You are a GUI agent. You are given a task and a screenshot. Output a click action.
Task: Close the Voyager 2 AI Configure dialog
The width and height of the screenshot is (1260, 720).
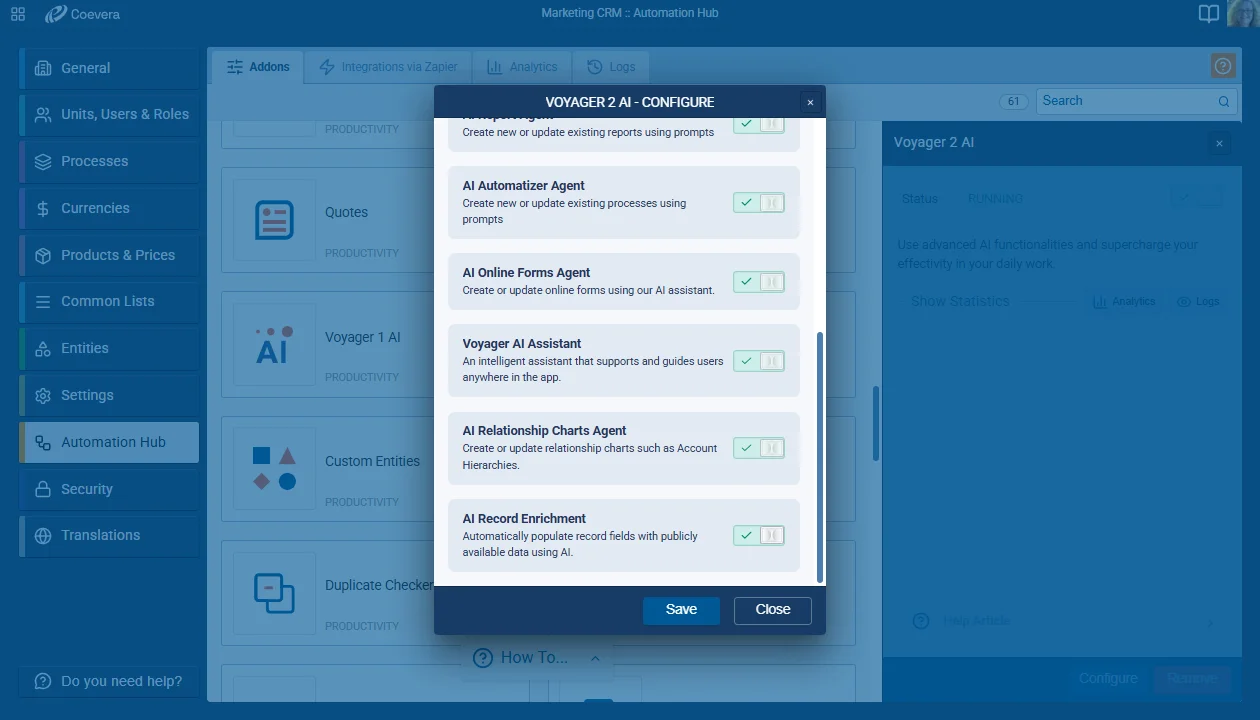click(810, 102)
